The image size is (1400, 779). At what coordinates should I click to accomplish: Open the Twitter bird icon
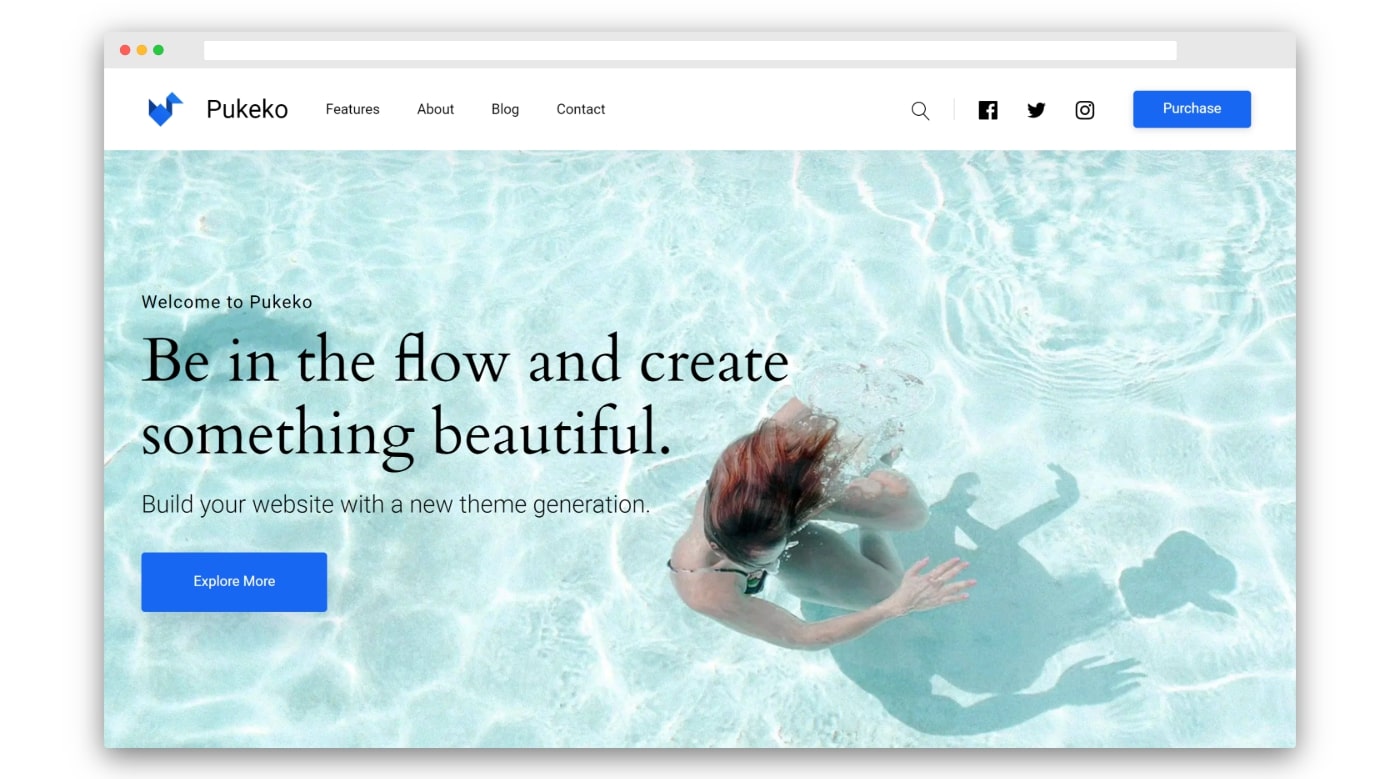tap(1036, 110)
